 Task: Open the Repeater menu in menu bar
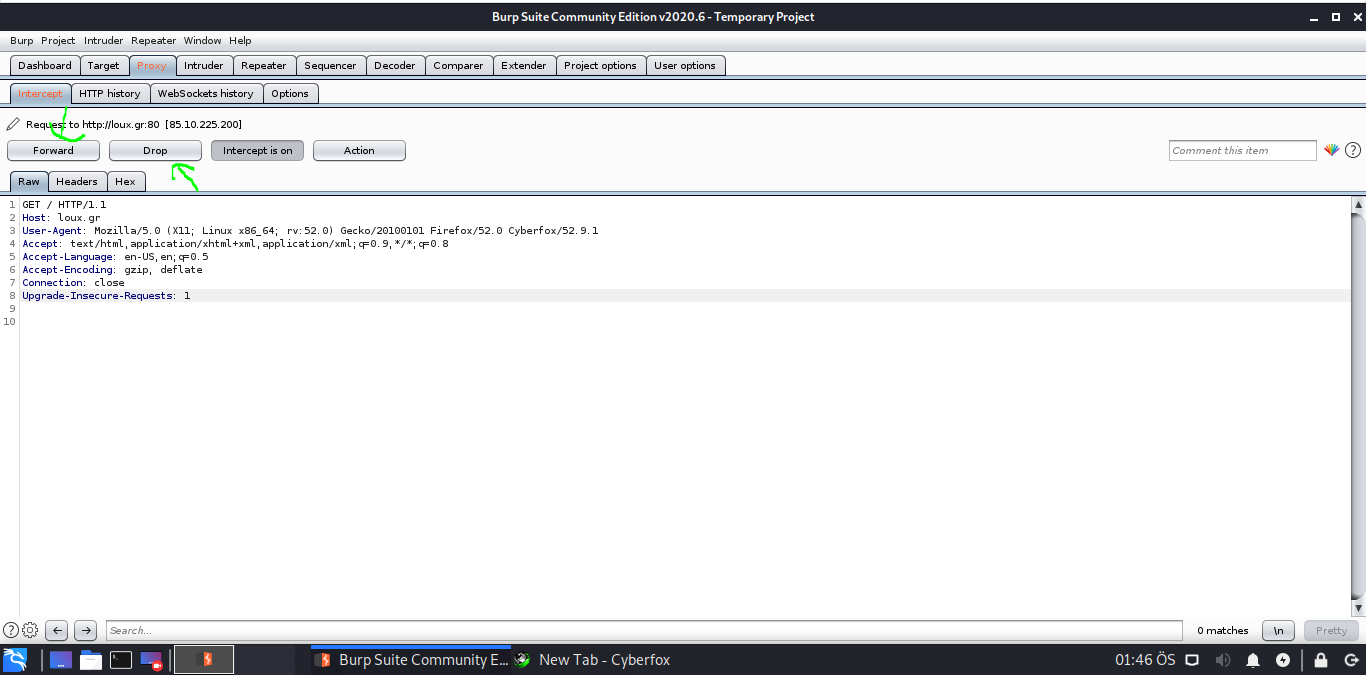[x=153, y=41]
